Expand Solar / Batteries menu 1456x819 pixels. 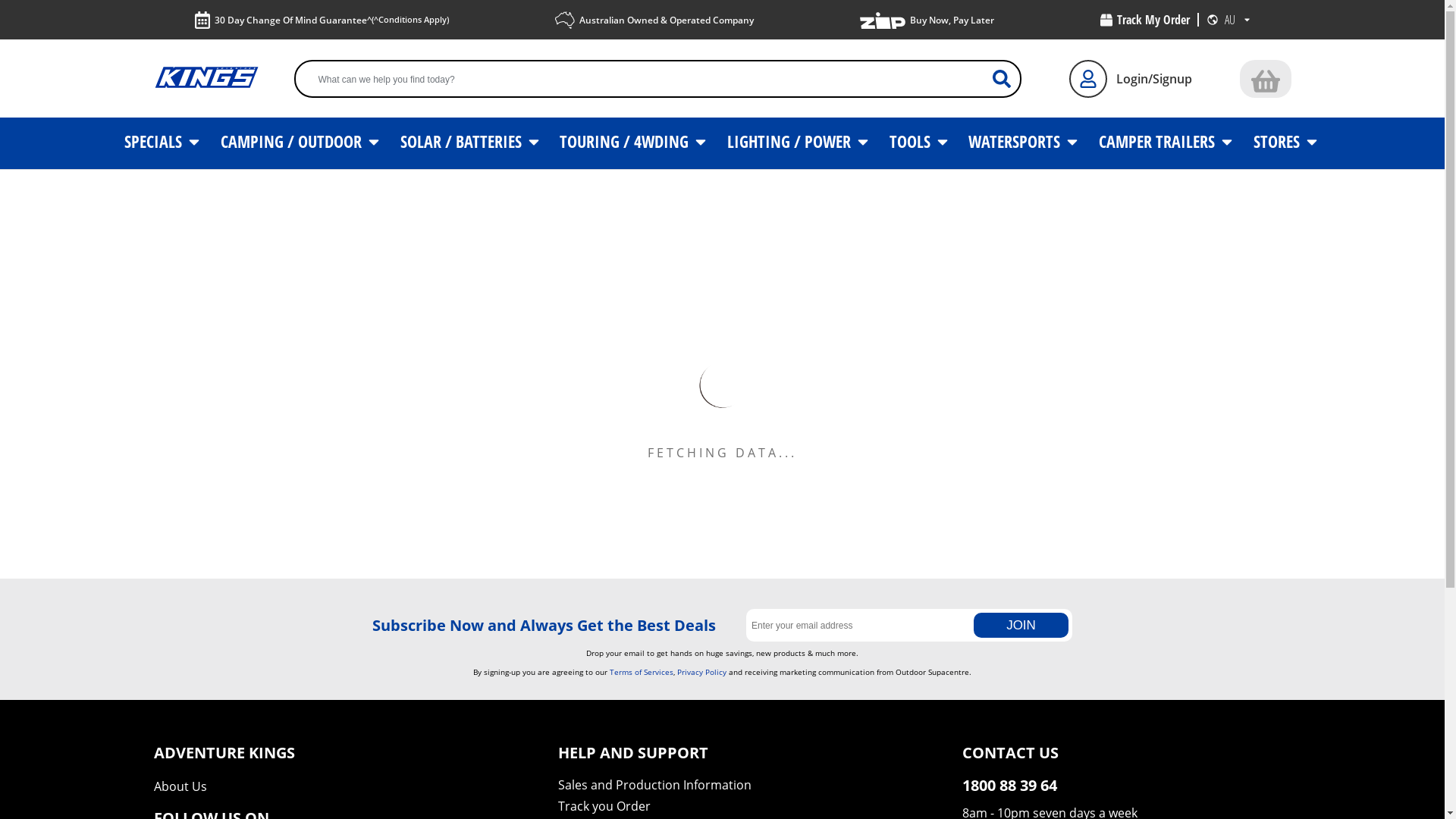click(x=469, y=143)
